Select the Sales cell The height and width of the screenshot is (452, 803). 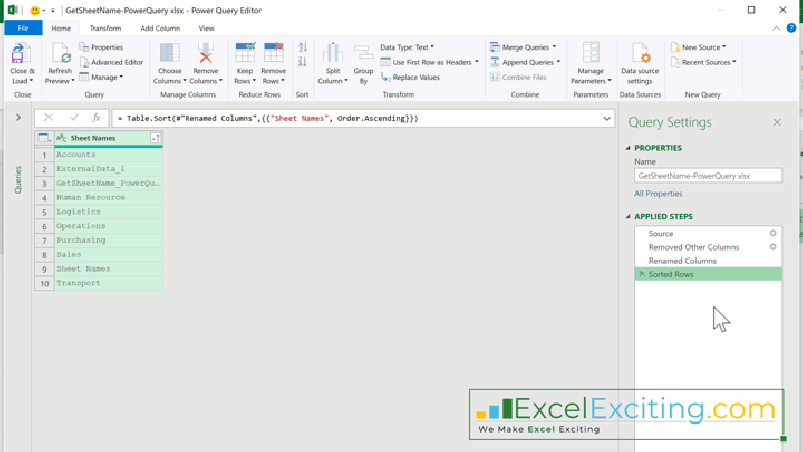pyautogui.click(x=109, y=254)
